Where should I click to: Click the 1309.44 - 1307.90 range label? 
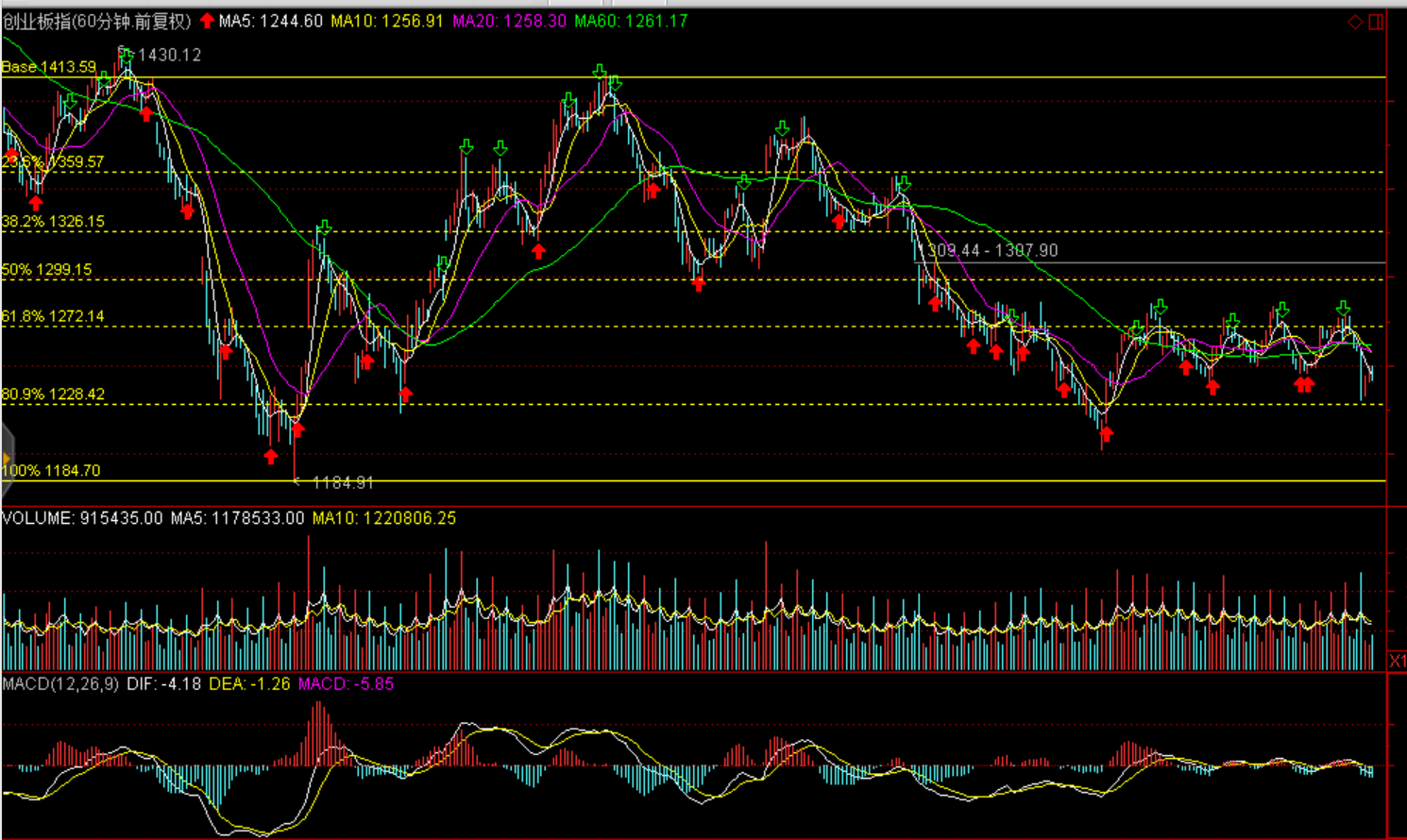point(992,250)
